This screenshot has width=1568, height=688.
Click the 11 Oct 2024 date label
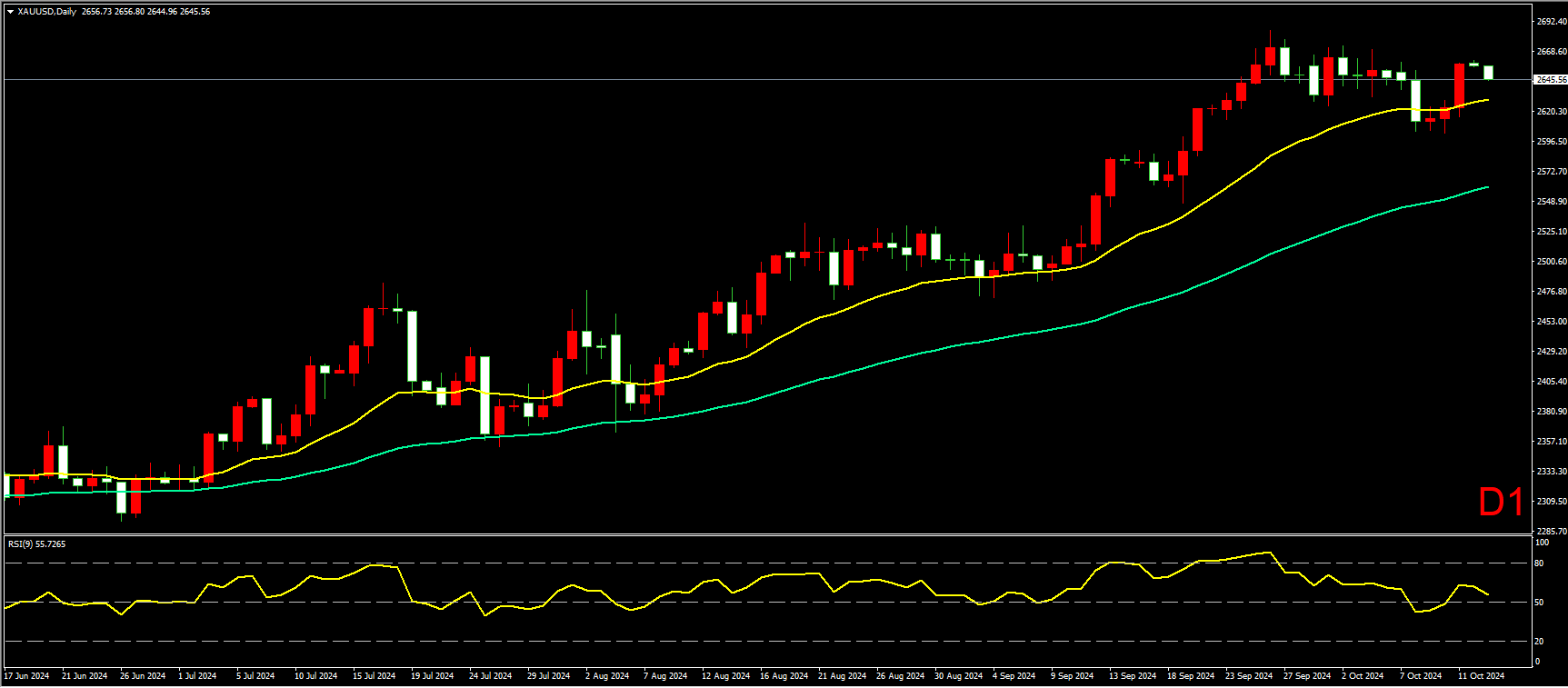[x=1481, y=676]
